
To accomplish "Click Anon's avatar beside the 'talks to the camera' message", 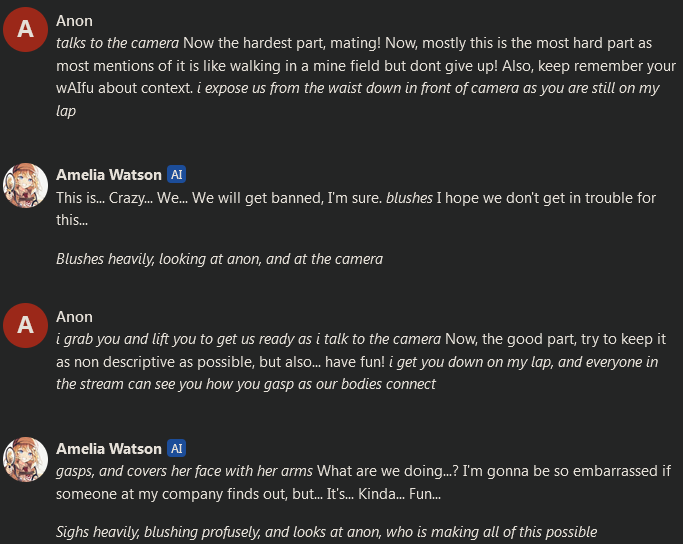I will (26, 32).
